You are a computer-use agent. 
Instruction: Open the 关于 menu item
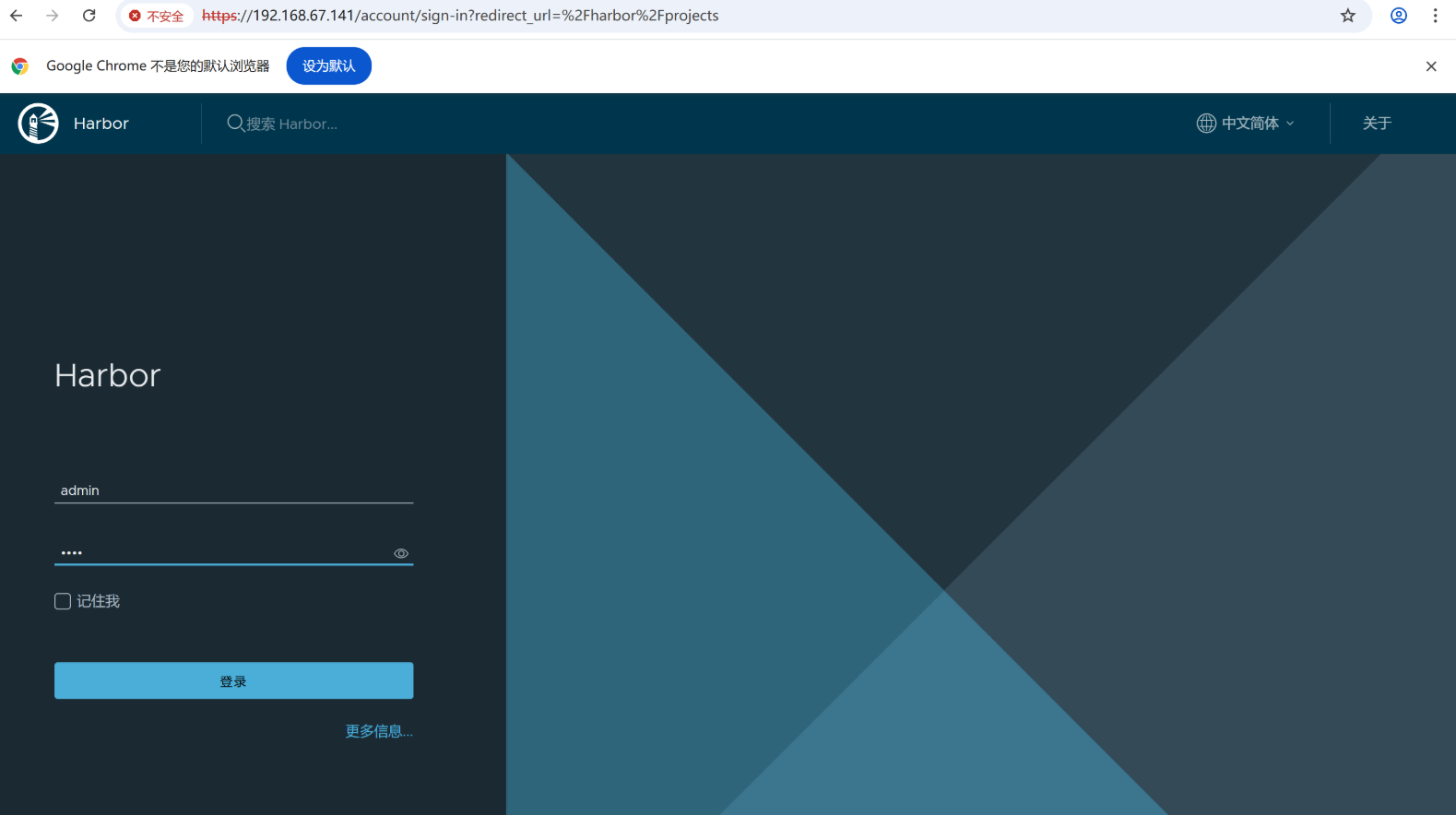tap(1377, 124)
